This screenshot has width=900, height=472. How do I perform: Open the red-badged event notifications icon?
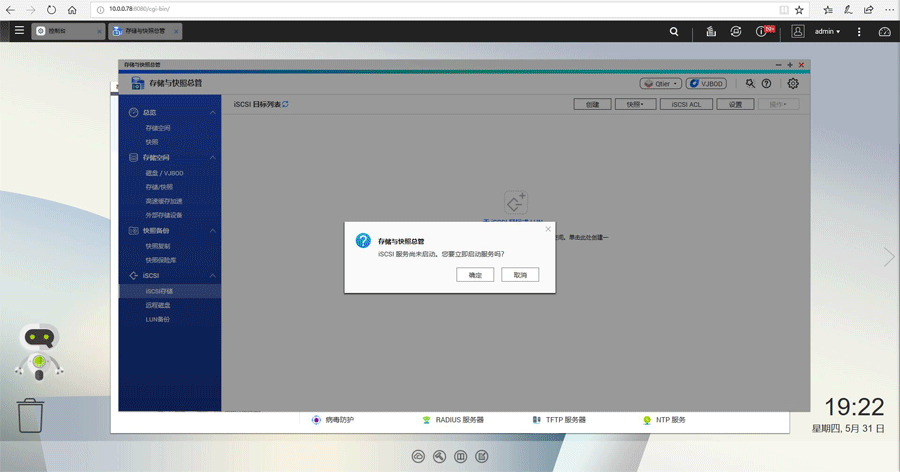point(764,32)
